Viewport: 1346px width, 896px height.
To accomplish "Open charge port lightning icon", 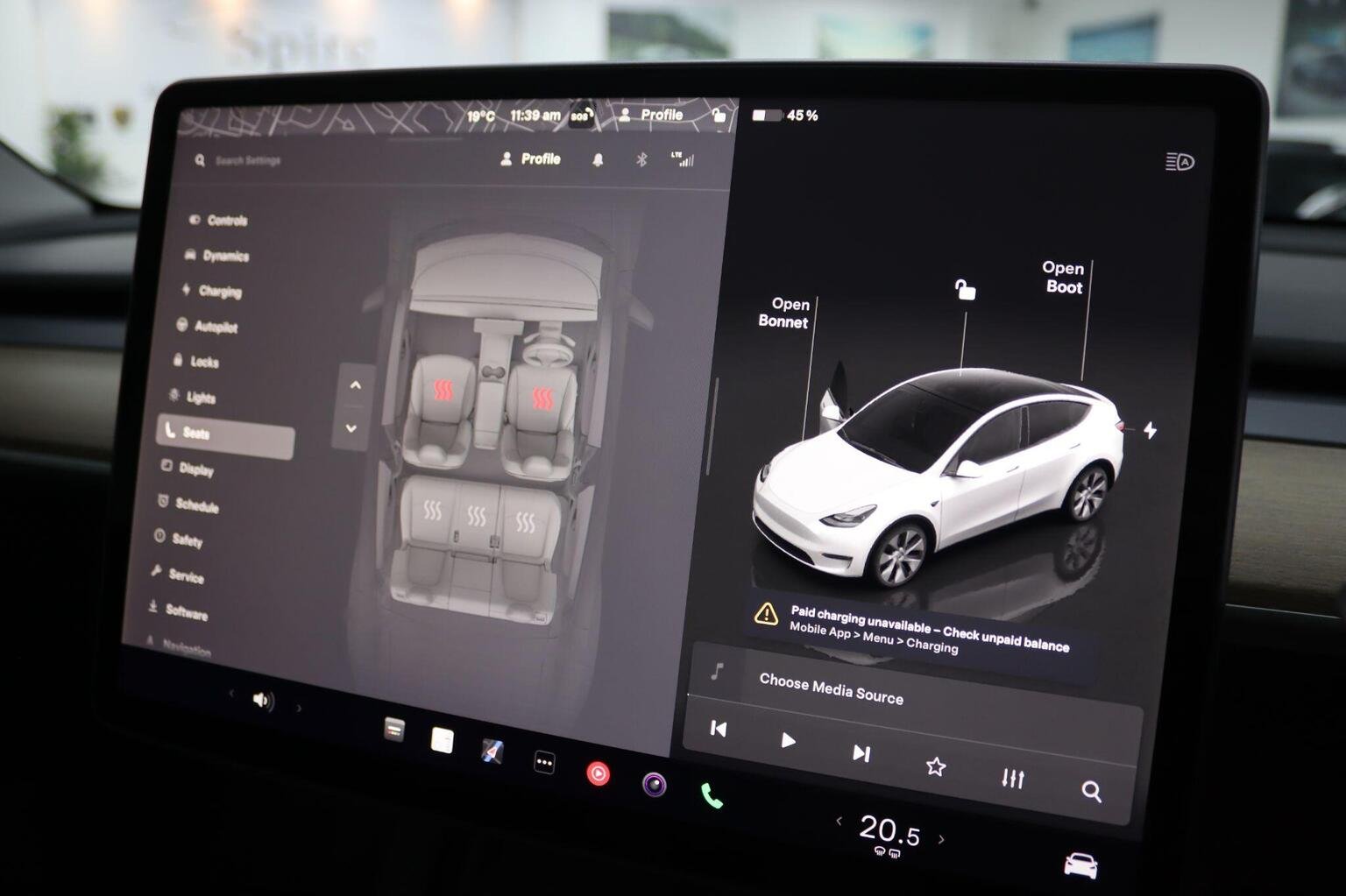I will point(1151,430).
